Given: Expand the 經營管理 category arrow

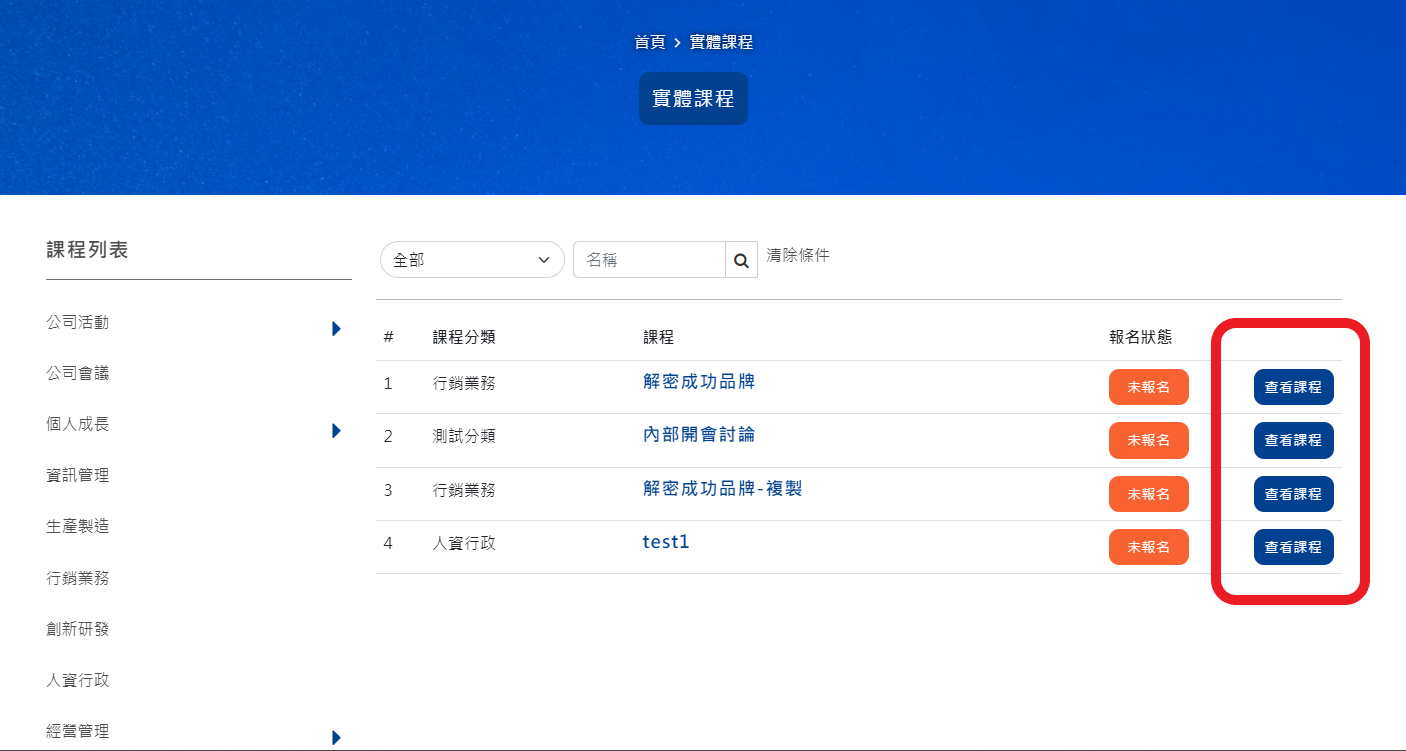Looking at the screenshot, I should 336,737.
